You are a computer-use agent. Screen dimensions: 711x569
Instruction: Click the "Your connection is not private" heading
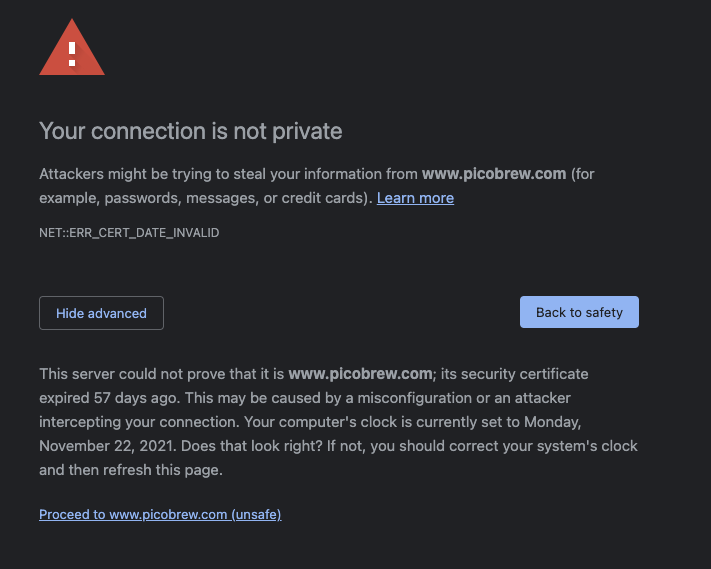coord(190,131)
